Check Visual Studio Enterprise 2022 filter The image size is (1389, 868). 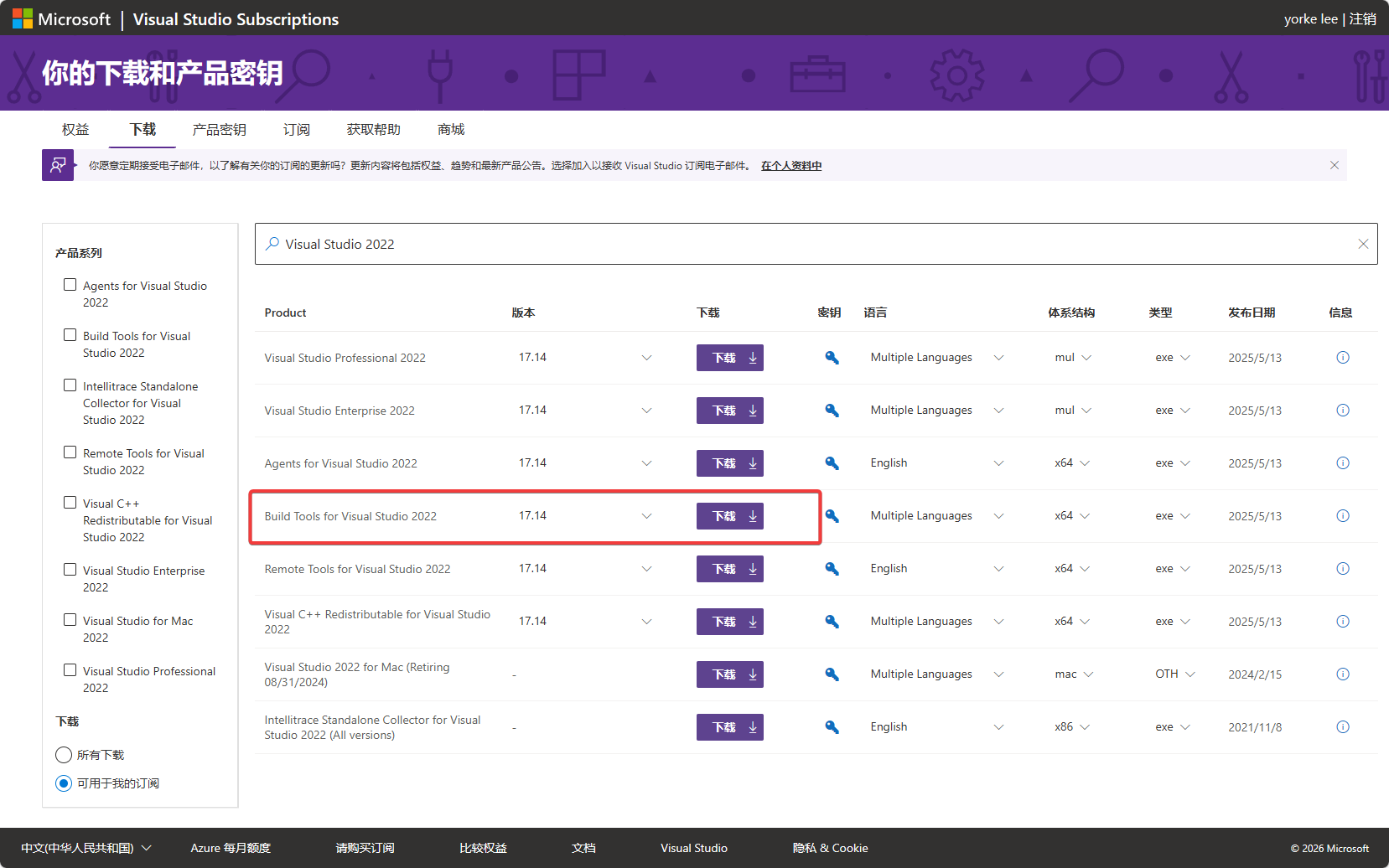(x=70, y=570)
